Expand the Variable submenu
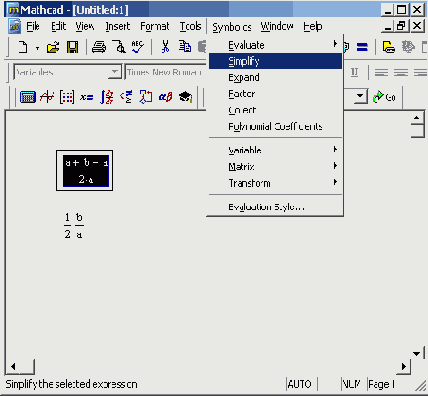 (275, 150)
